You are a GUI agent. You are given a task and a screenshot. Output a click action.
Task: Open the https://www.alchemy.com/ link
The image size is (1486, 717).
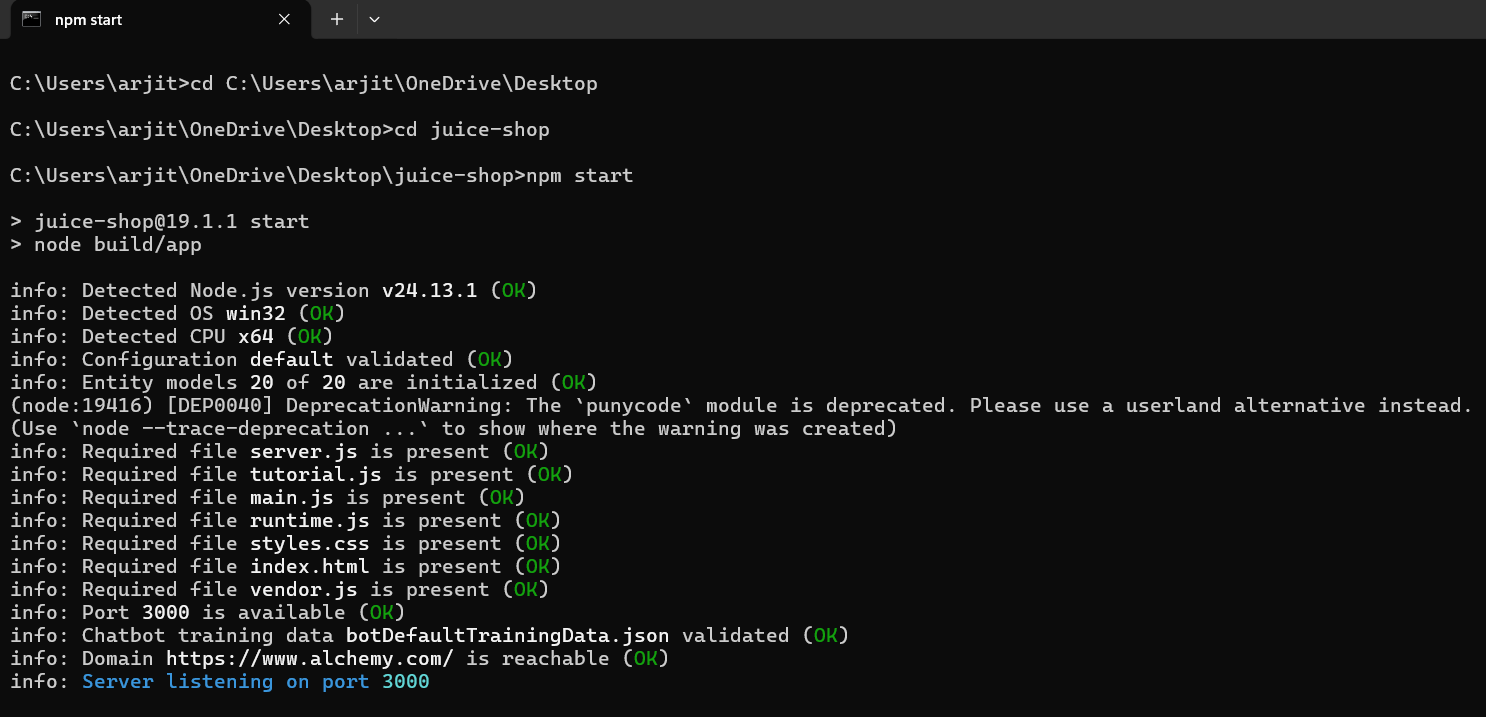click(x=300, y=658)
